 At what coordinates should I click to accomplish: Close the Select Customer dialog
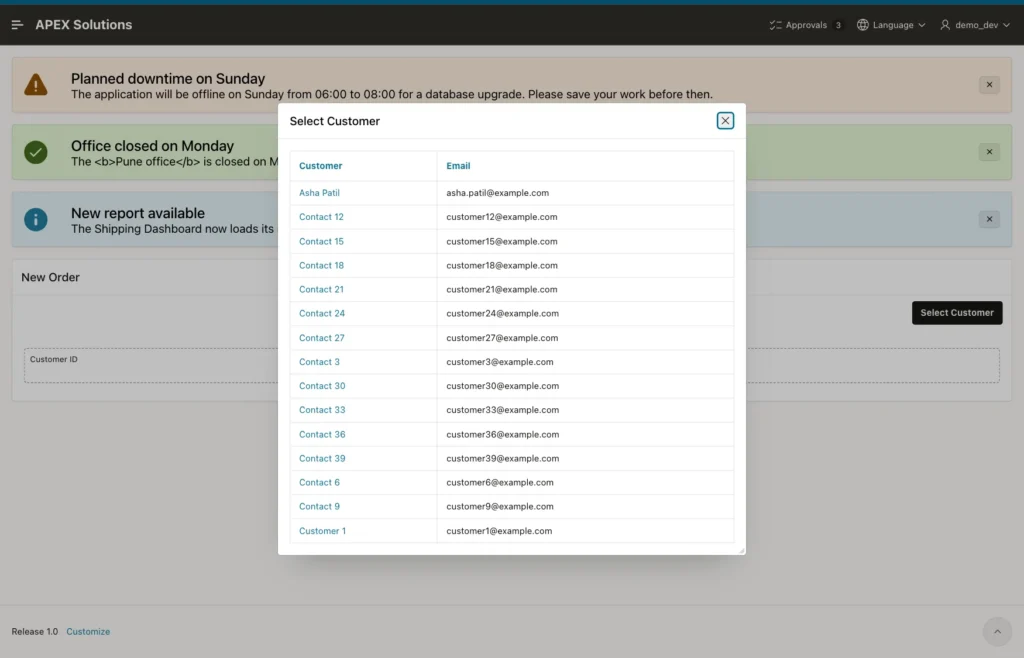(x=725, y=121)
